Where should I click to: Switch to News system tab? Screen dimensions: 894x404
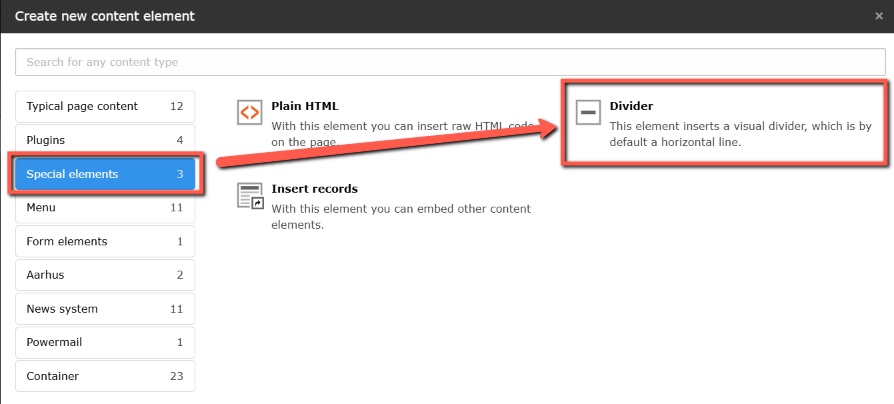click(105, 309)
